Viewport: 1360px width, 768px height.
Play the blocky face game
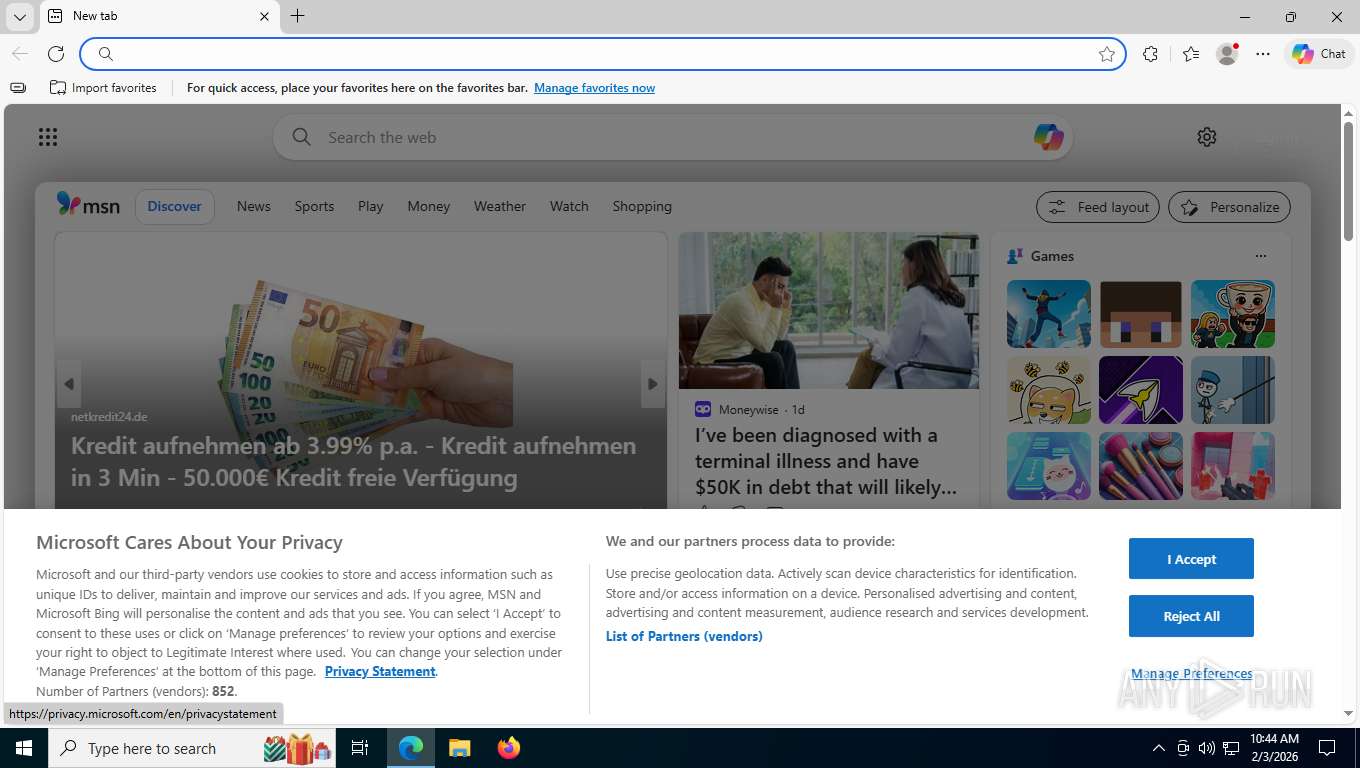click(1141, 314)
